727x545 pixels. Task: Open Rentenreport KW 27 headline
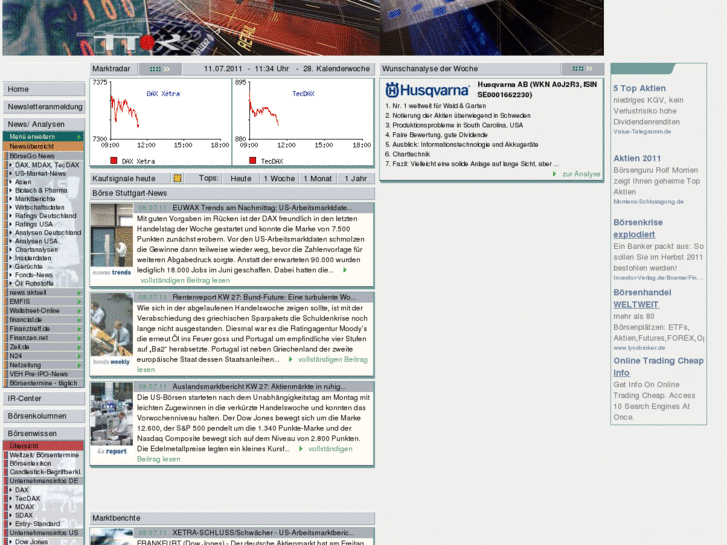[264, 297]
